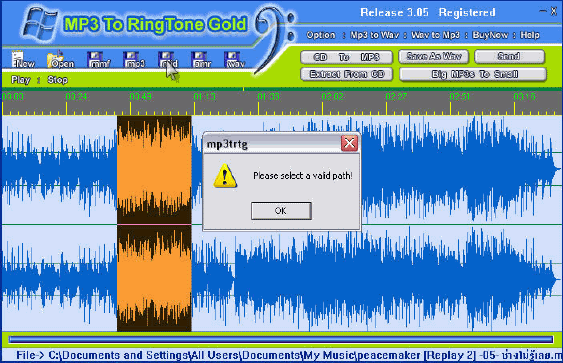Click Extract From CD button
Viewport: 563px width, 363px height.
[346, 74]
